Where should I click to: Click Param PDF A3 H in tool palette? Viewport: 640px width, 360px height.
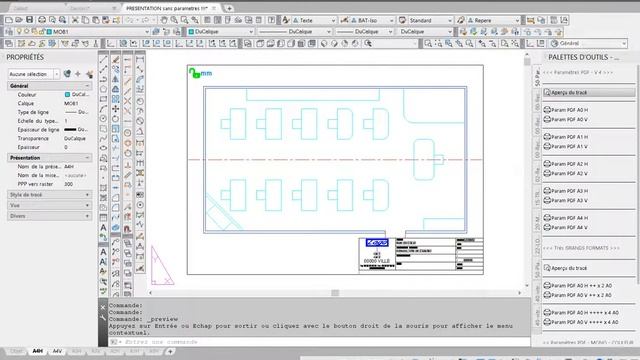coord(566,191)
